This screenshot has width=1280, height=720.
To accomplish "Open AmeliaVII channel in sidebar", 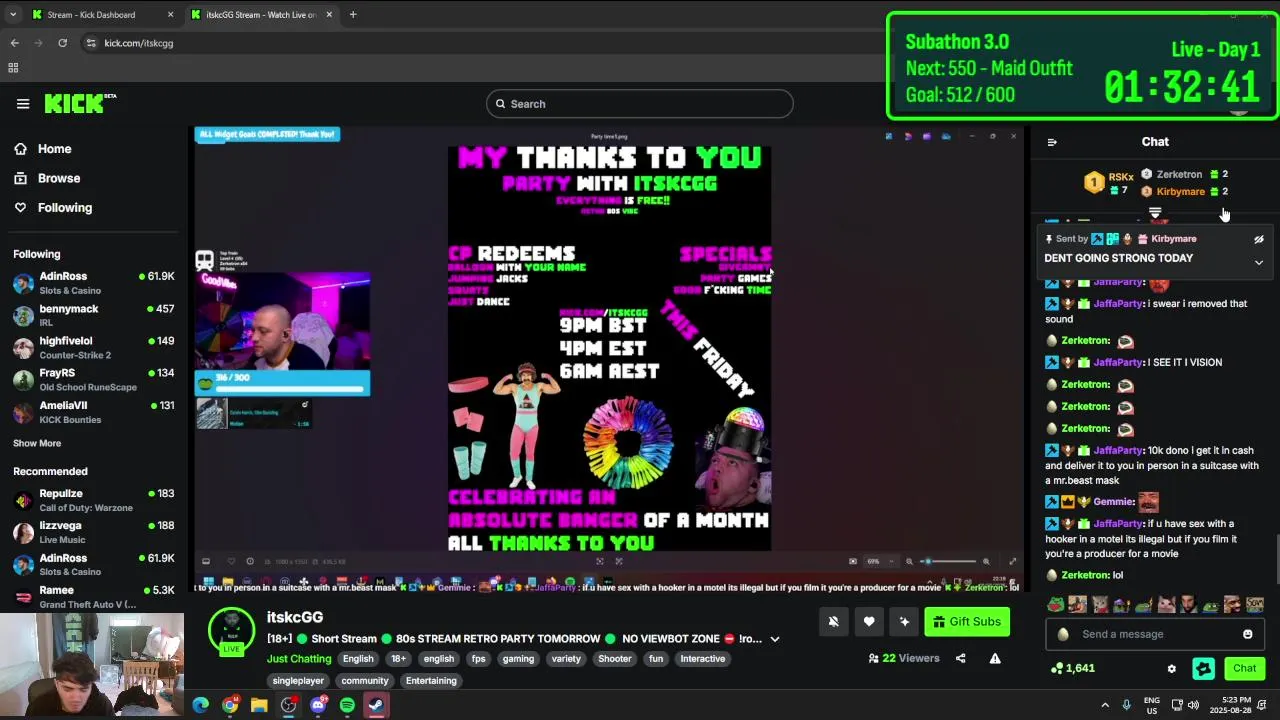I will [x=94, y=412].
